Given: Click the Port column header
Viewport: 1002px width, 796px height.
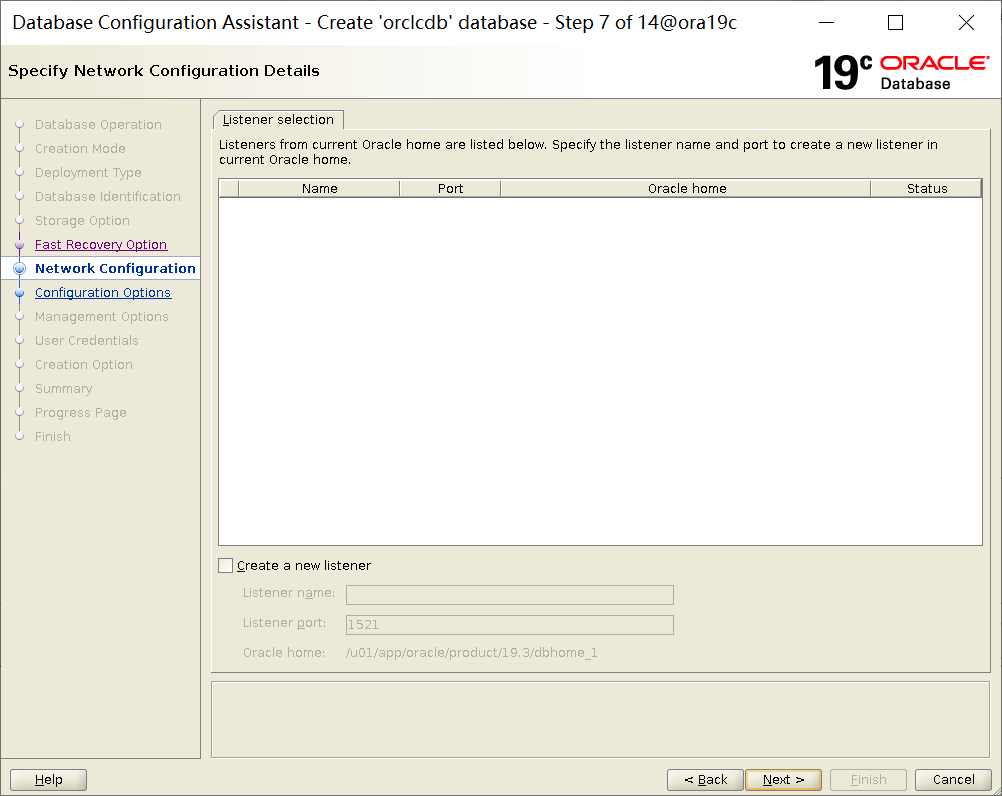Looking at the screenshot, I should point(451,188).
